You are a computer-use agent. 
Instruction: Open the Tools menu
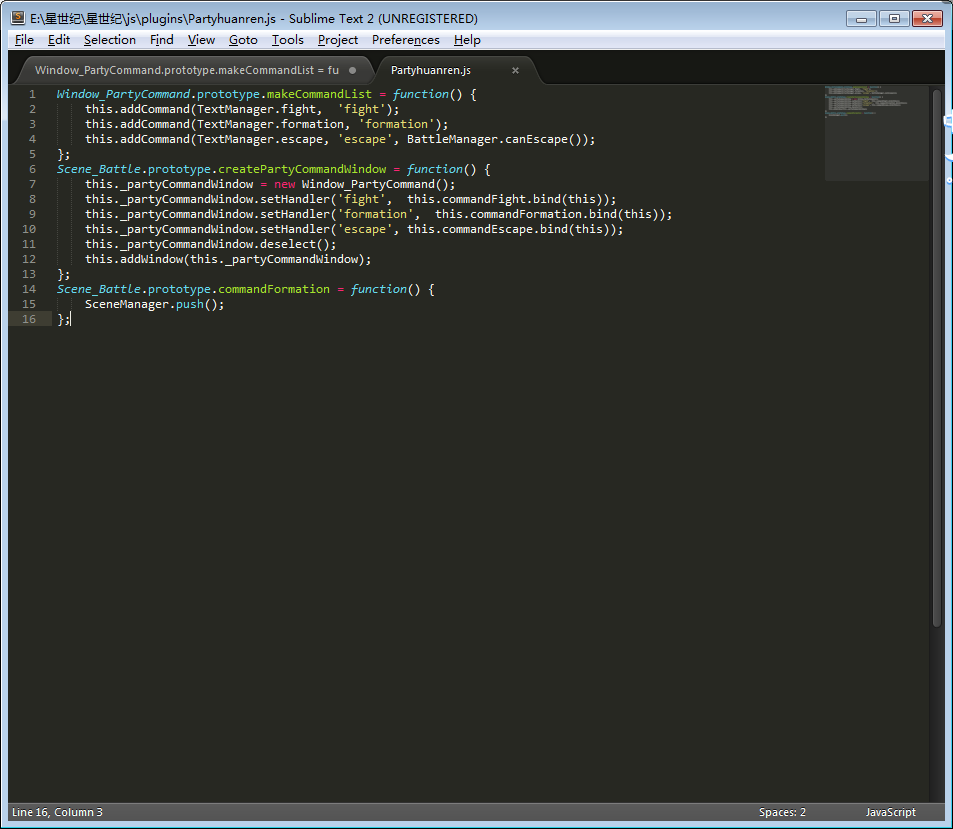287,40
